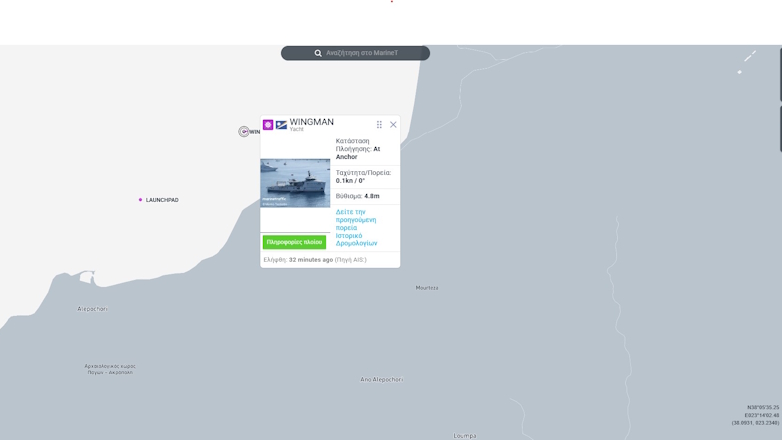
Task: Open the itineraries history link
Action: click(x=356, y=239)
